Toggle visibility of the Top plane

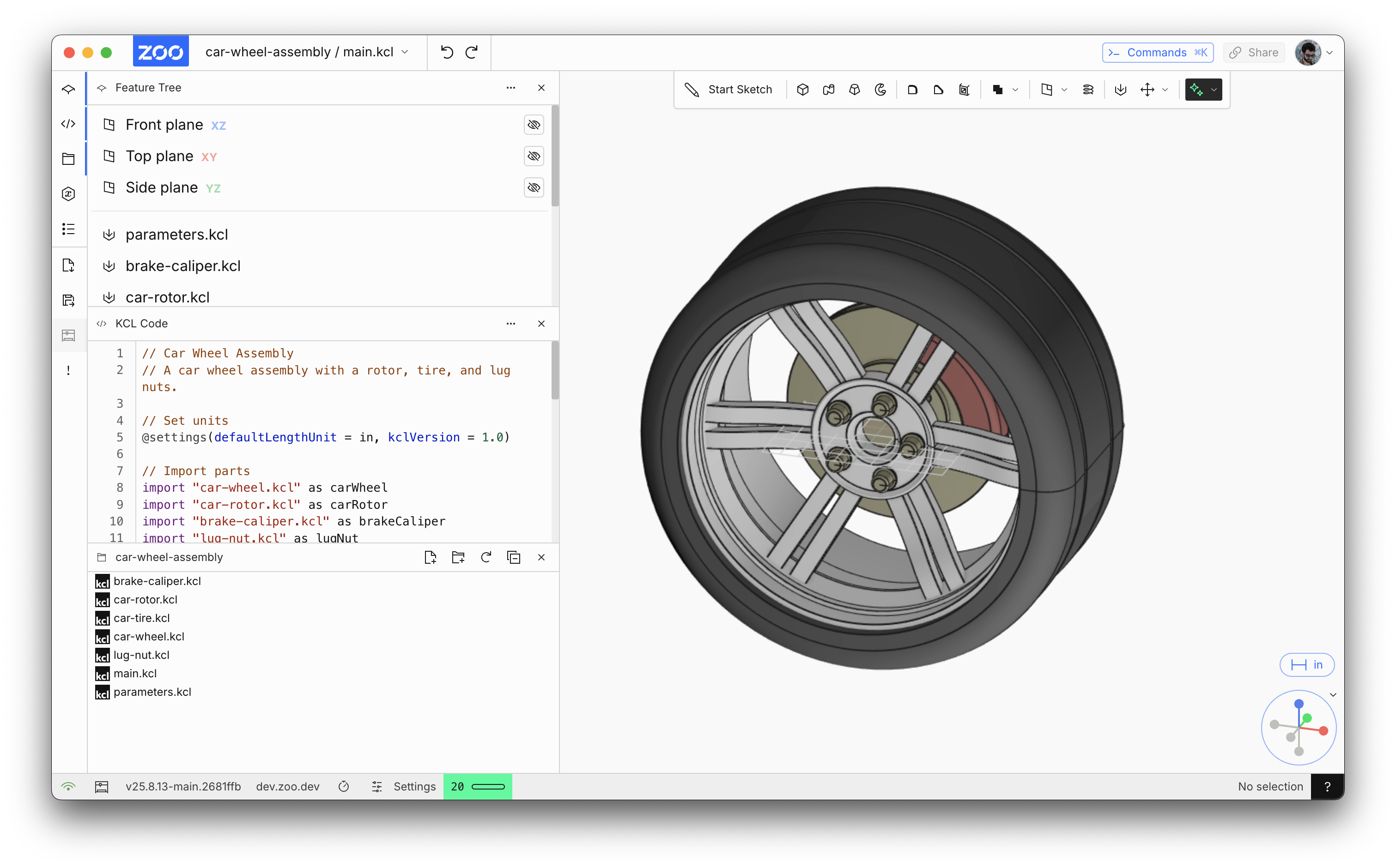click(x=534, y=156)
